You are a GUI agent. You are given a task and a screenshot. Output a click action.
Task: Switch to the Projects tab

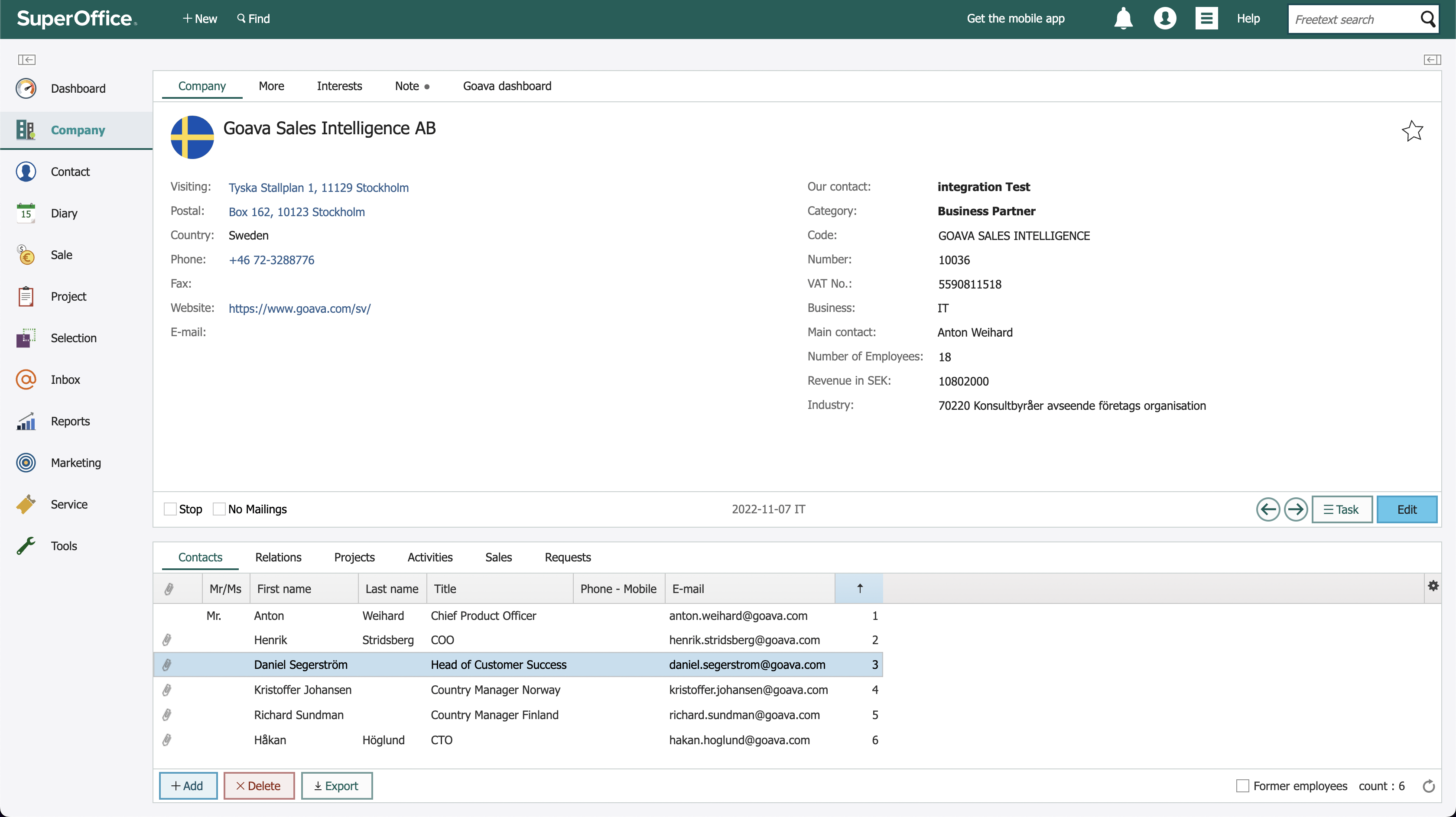pyautogui.click(x=354, y=557)
